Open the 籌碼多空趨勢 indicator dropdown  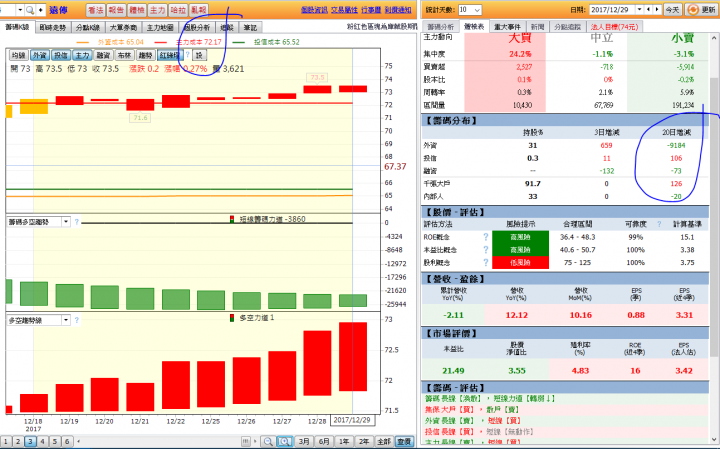click(66, 222)
